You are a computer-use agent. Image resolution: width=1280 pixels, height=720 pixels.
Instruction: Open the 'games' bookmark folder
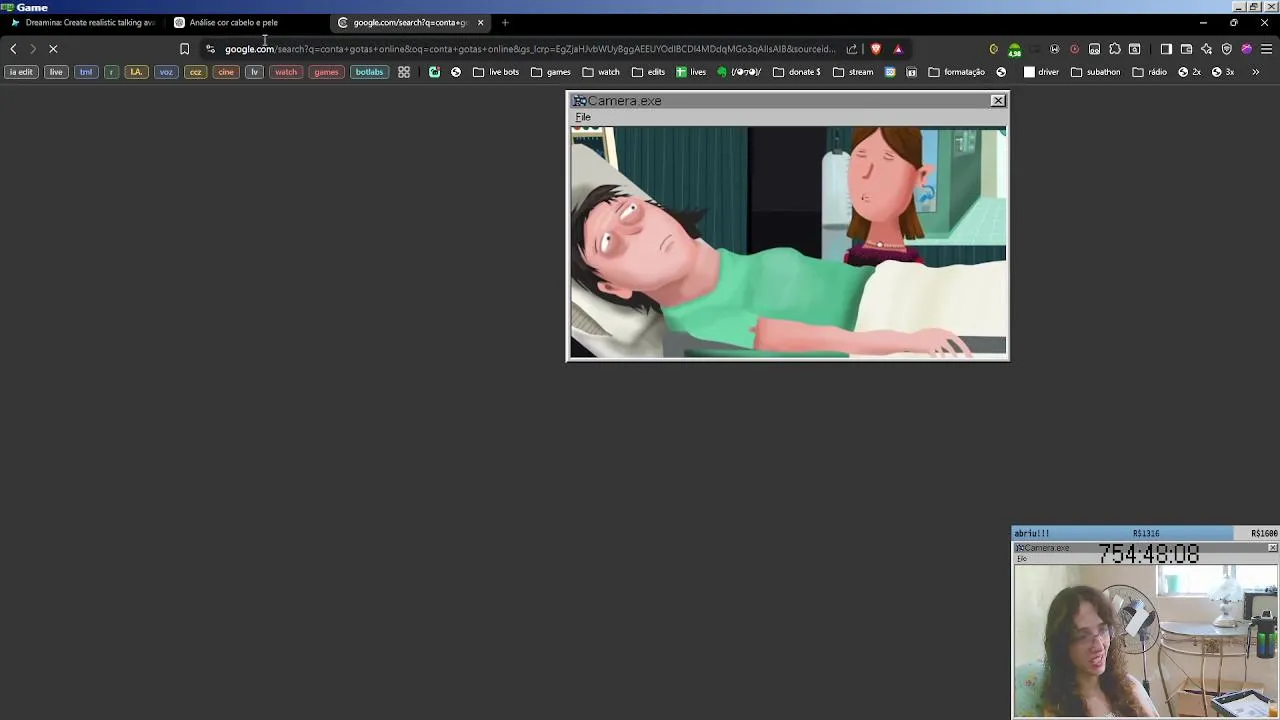pos(551,72)
